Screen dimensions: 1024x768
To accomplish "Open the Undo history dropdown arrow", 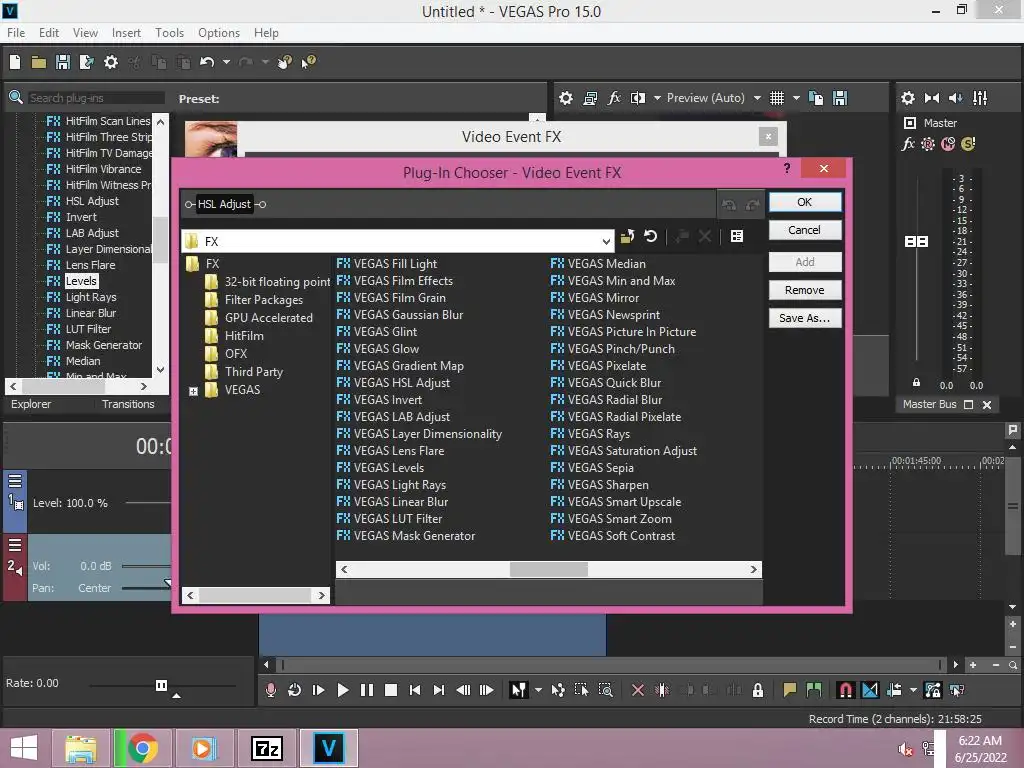I will tap(227, 62).
